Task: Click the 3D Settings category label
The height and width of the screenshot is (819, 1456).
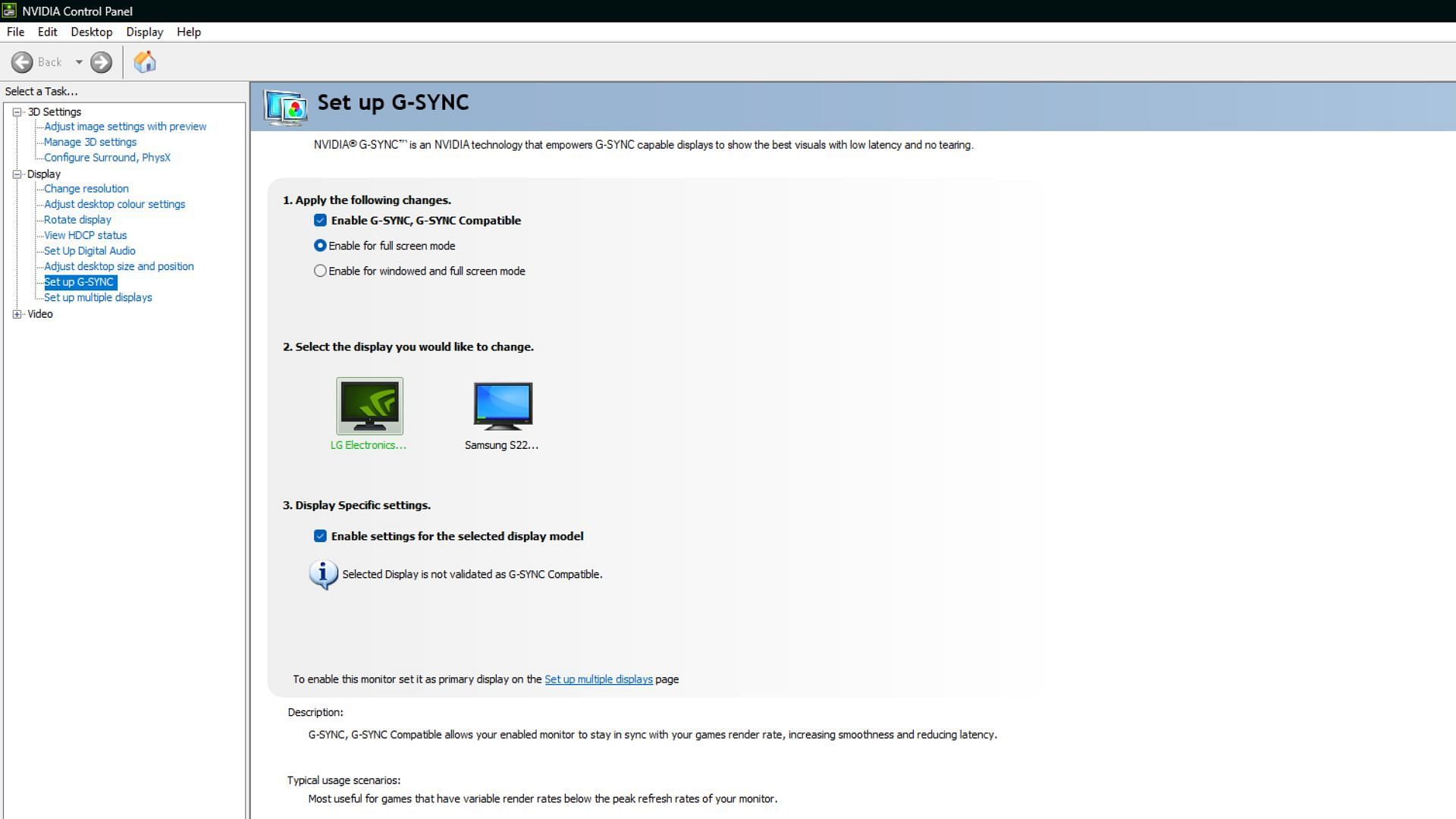Action: coord(55,111)
